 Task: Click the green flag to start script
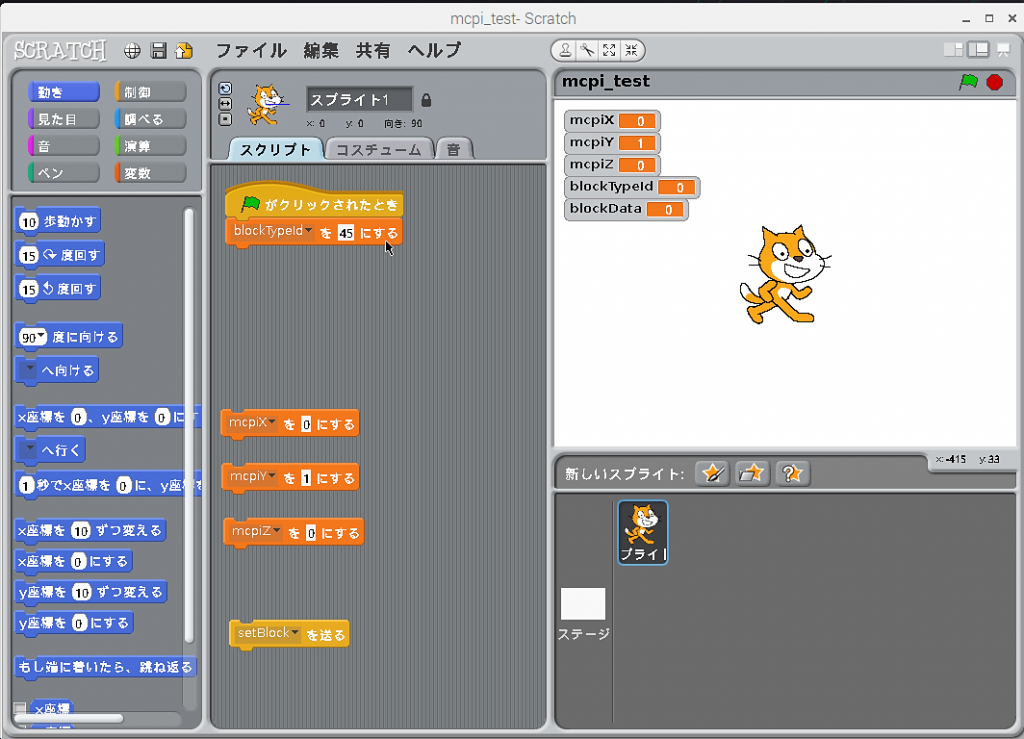pos(967,82)
